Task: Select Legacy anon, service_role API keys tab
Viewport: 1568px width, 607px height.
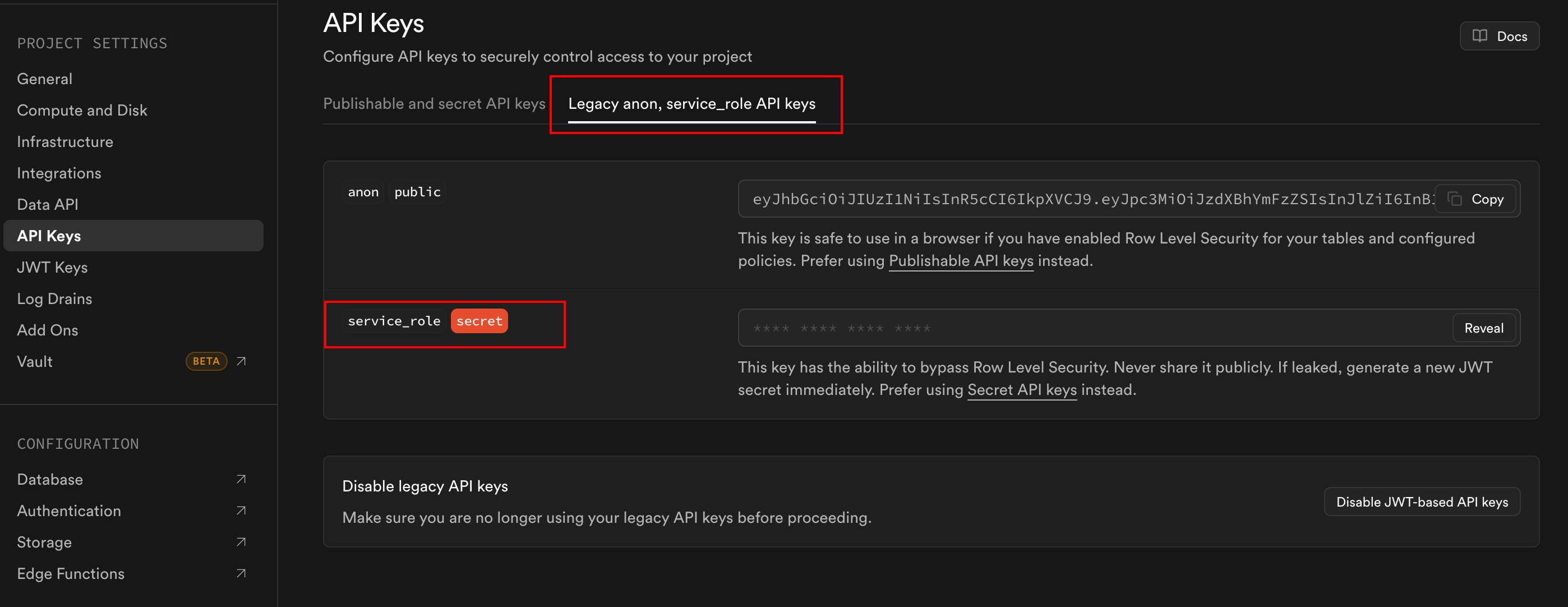Action: [691, 103]
